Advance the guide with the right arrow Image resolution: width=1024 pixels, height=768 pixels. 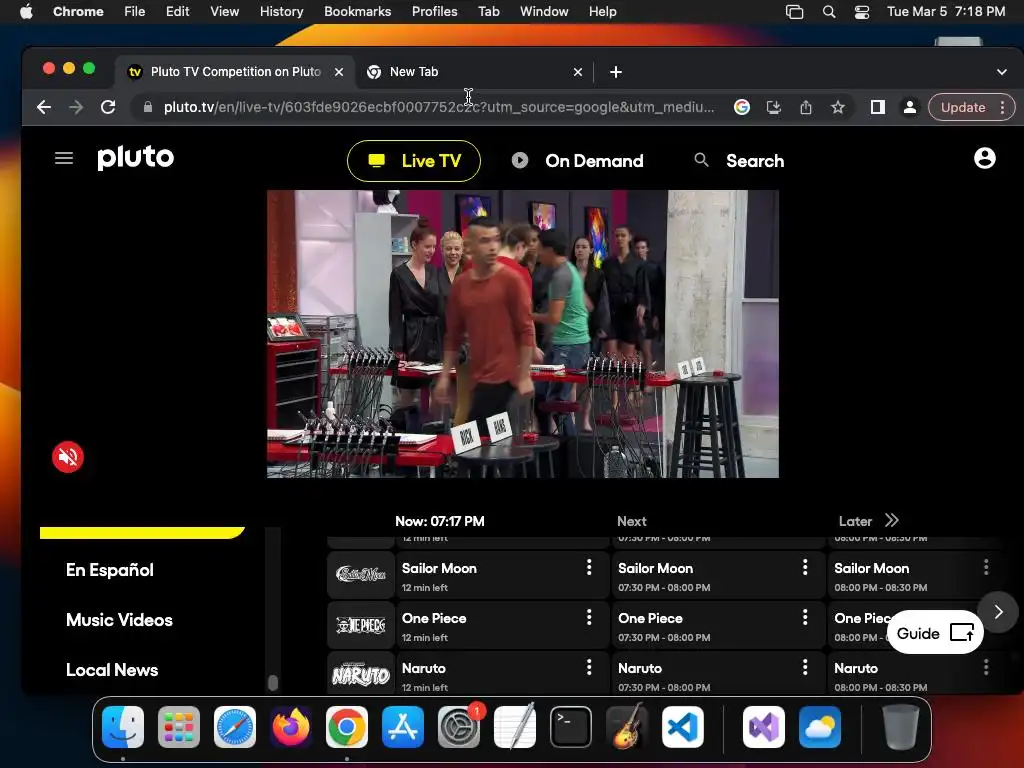pos(998,612)
